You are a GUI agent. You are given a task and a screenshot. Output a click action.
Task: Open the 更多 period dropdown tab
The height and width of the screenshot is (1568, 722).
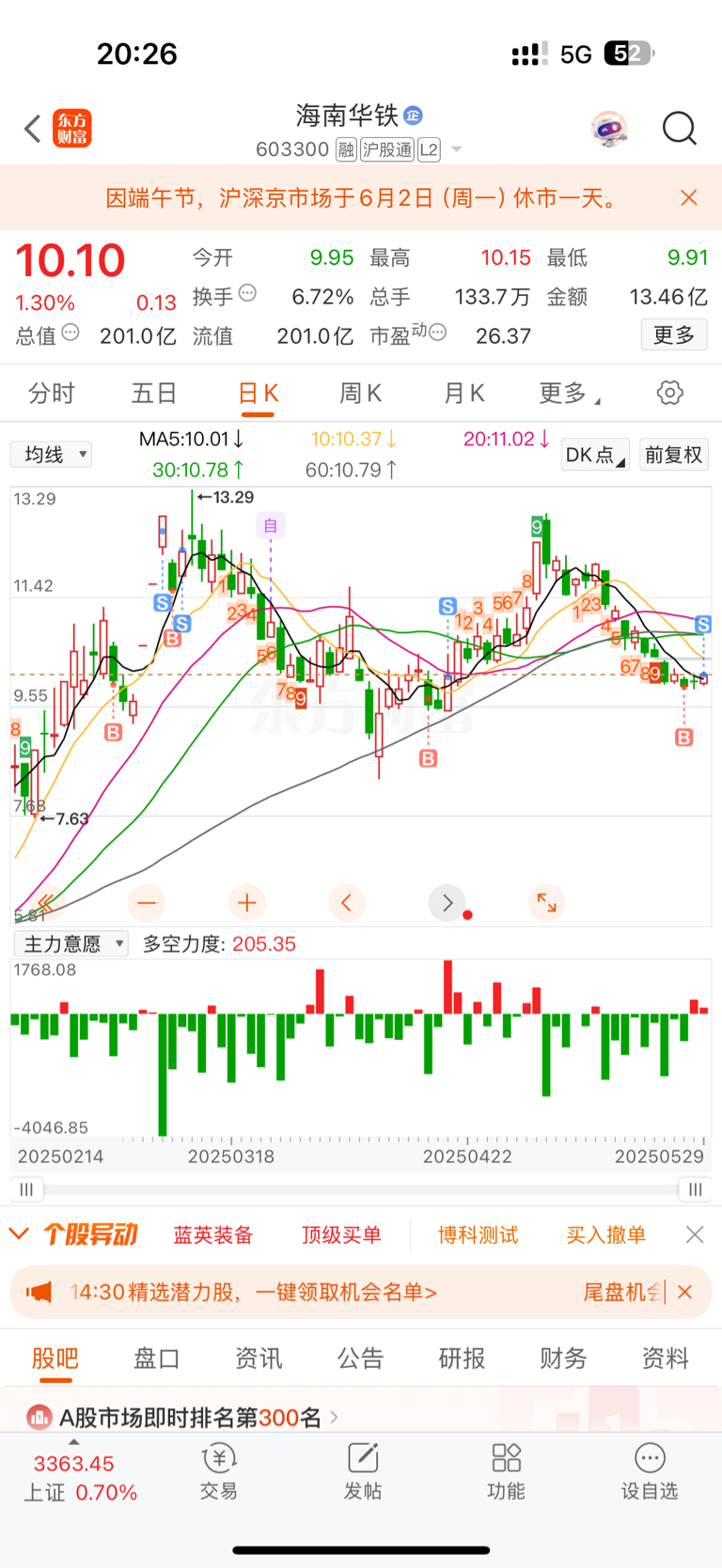(x=569, y=394)
